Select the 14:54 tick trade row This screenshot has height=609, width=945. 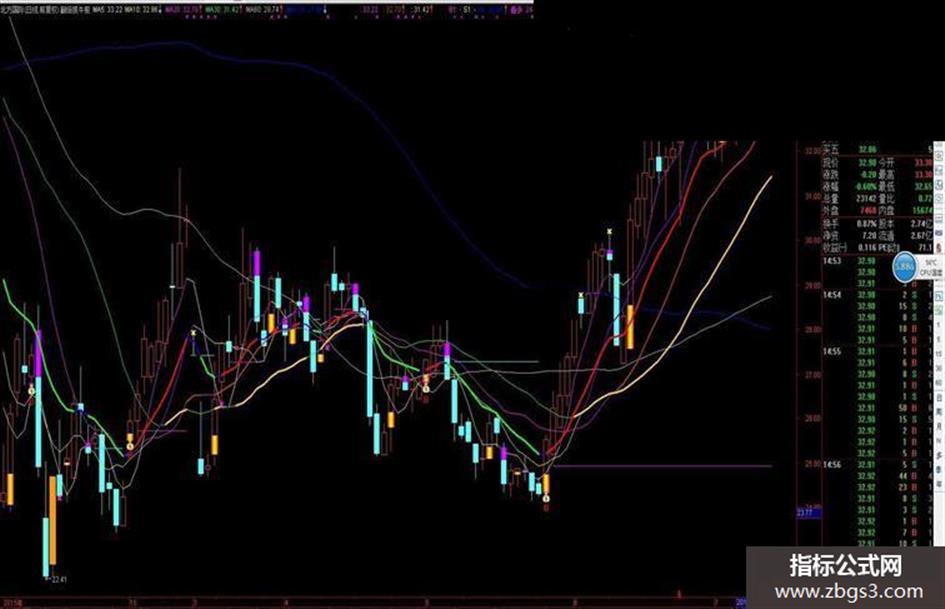[877, 295]
